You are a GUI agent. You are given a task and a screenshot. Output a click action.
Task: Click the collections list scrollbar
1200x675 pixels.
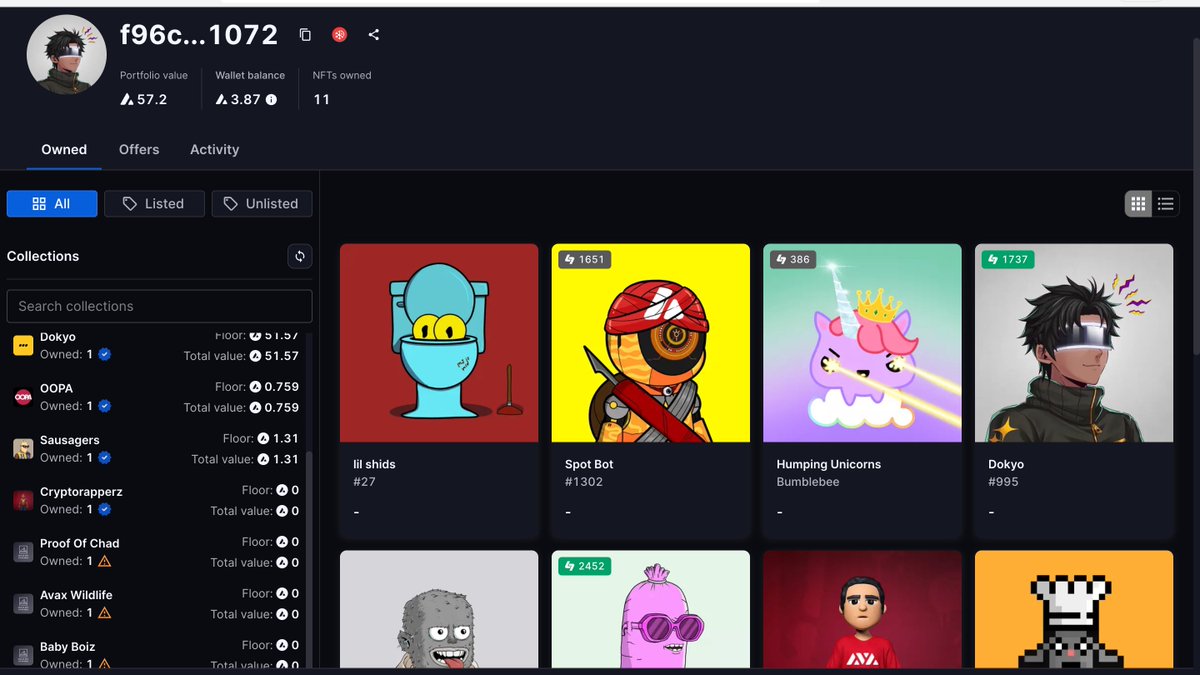[309, 560]
